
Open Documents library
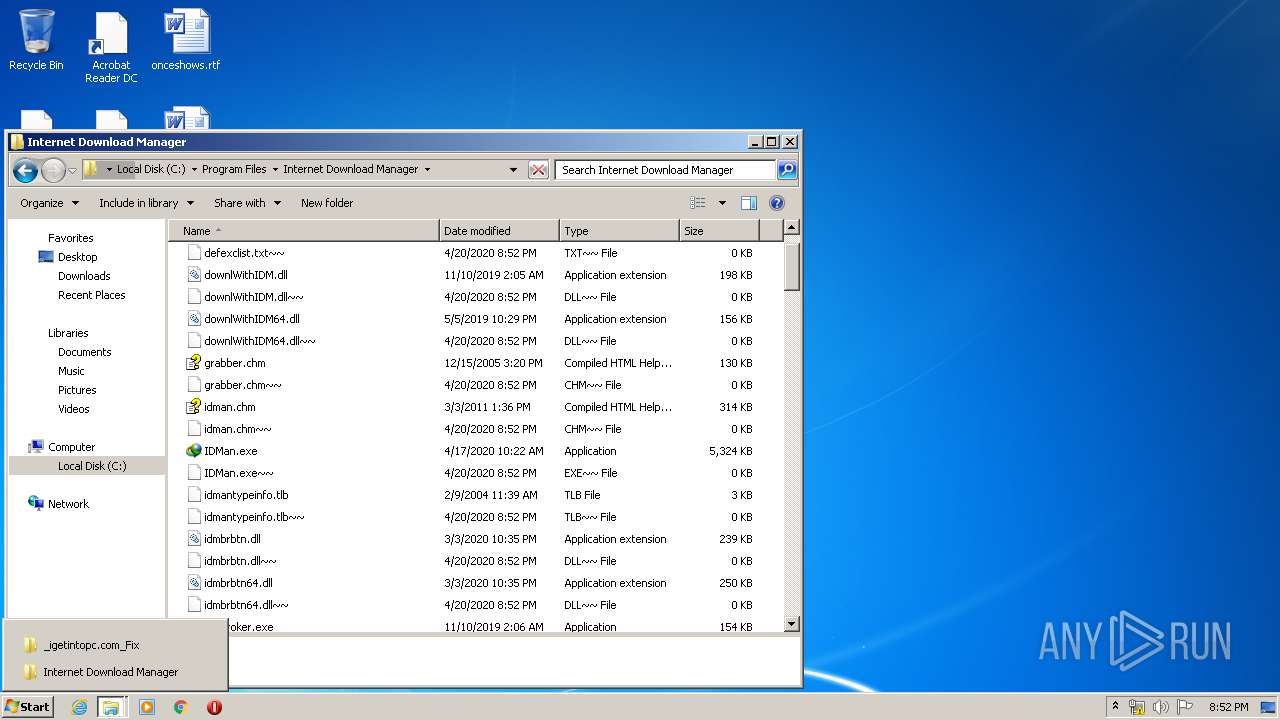click(84, 352)
